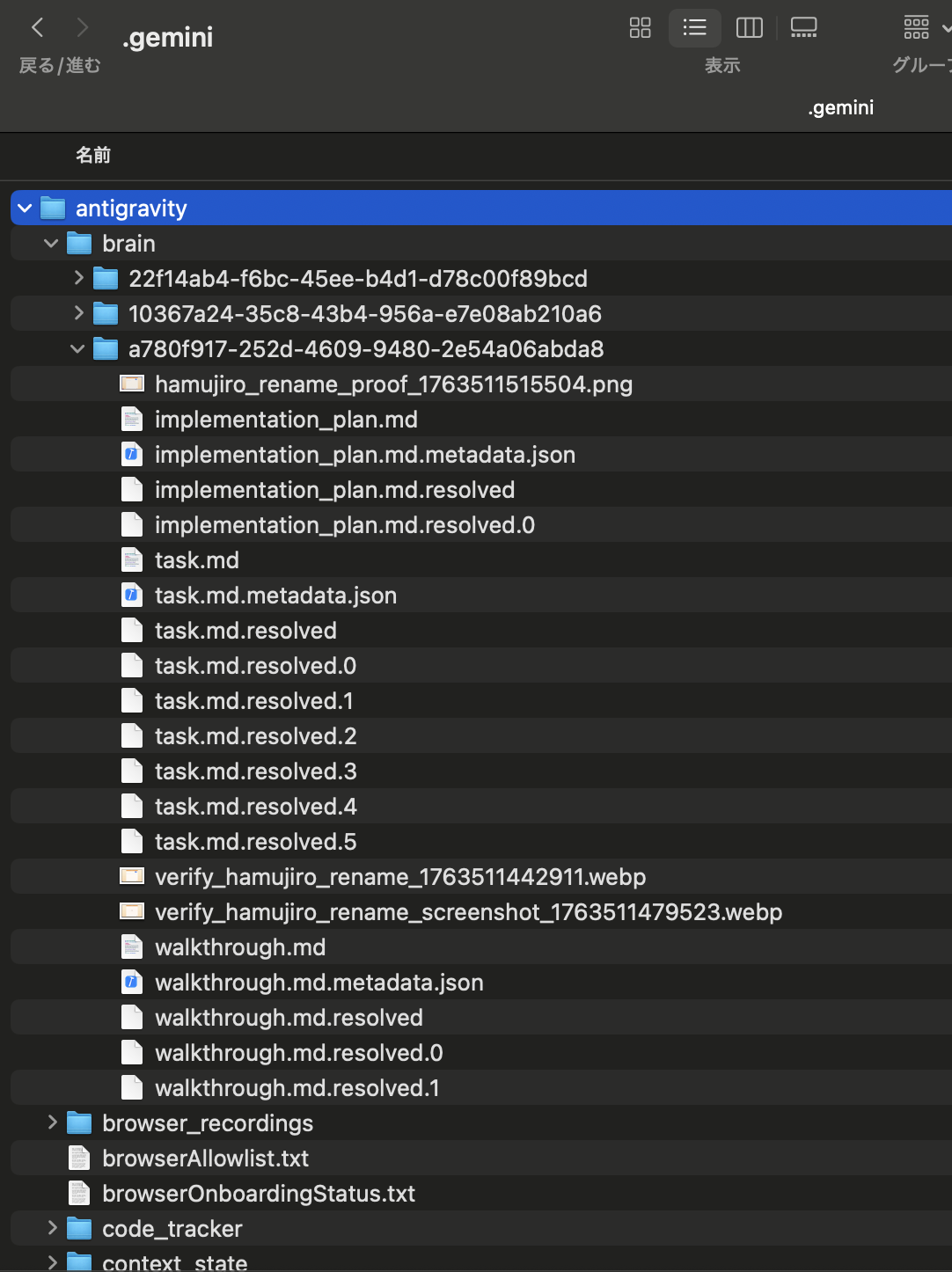
Task: Click the brain folder icon
Action: point(79,244)
